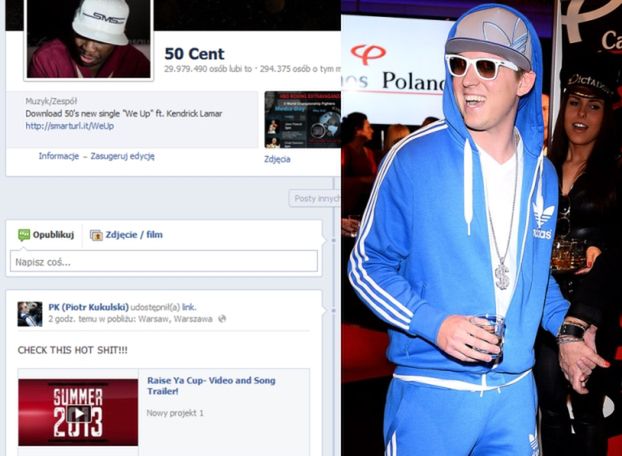Click the green Opublikuj speech bubble icon
Viewport: 622px width, 456px height.
24,235
